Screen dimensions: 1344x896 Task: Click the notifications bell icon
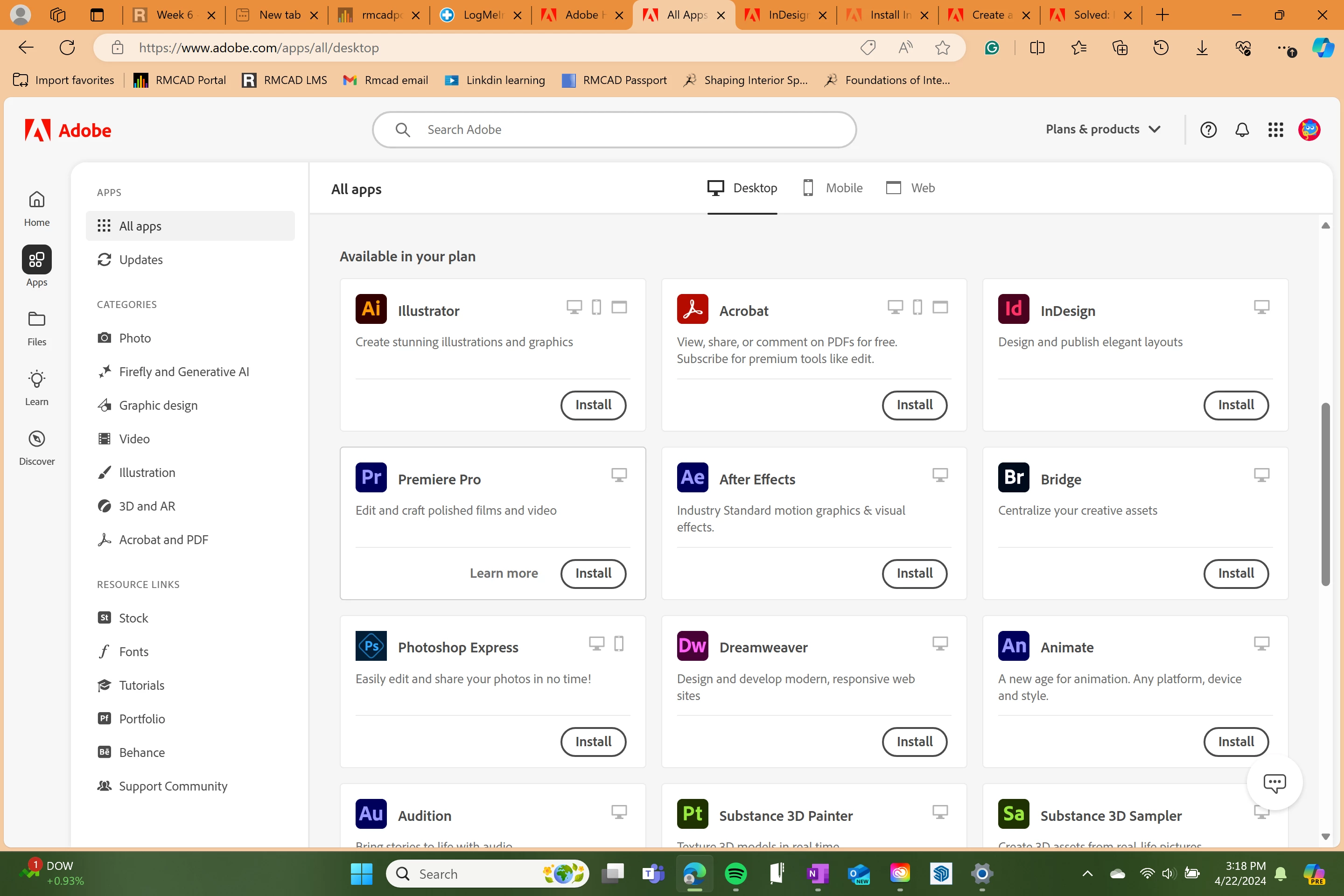(x=1242, y=130)
